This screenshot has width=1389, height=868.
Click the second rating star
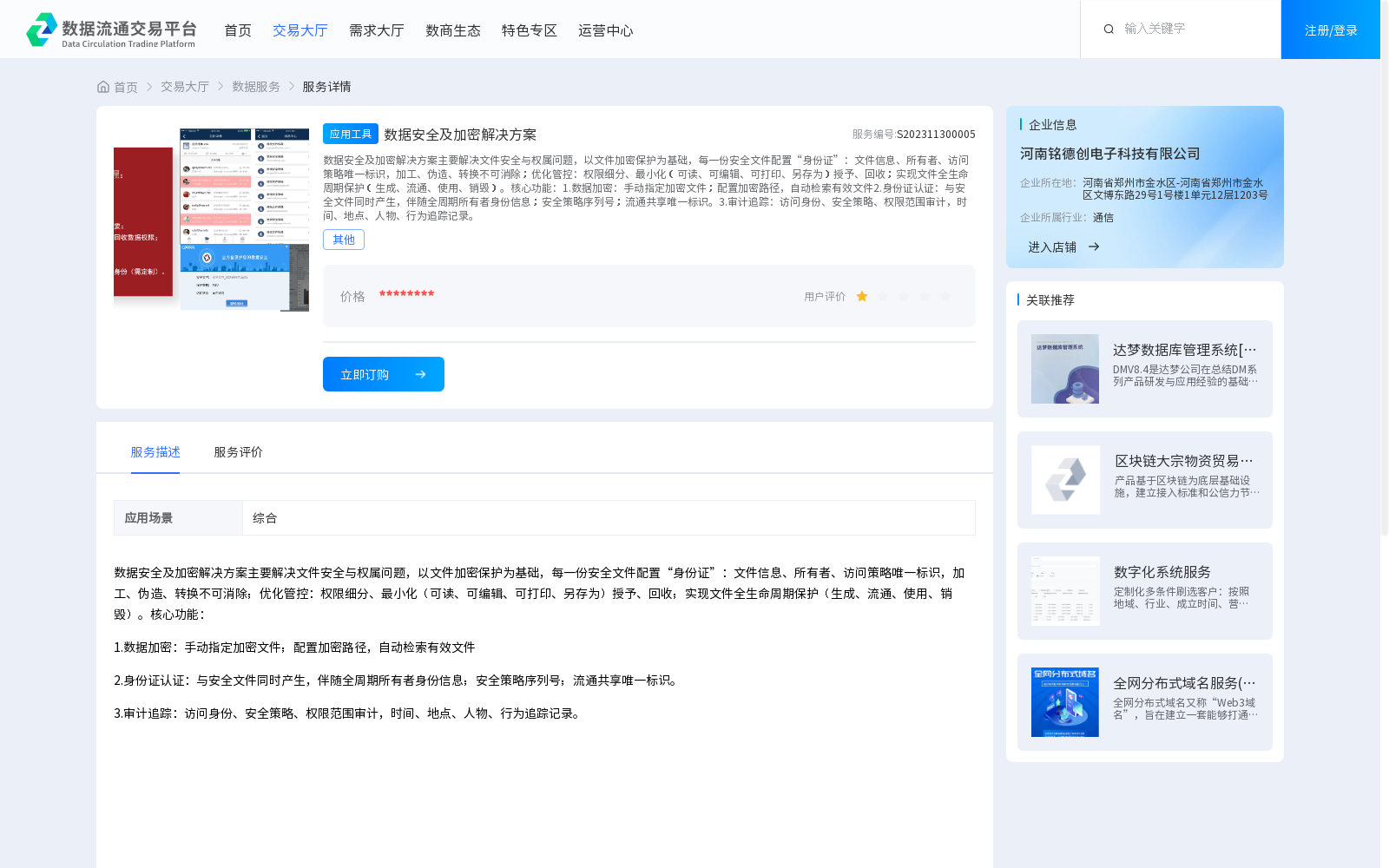point(883,296)
